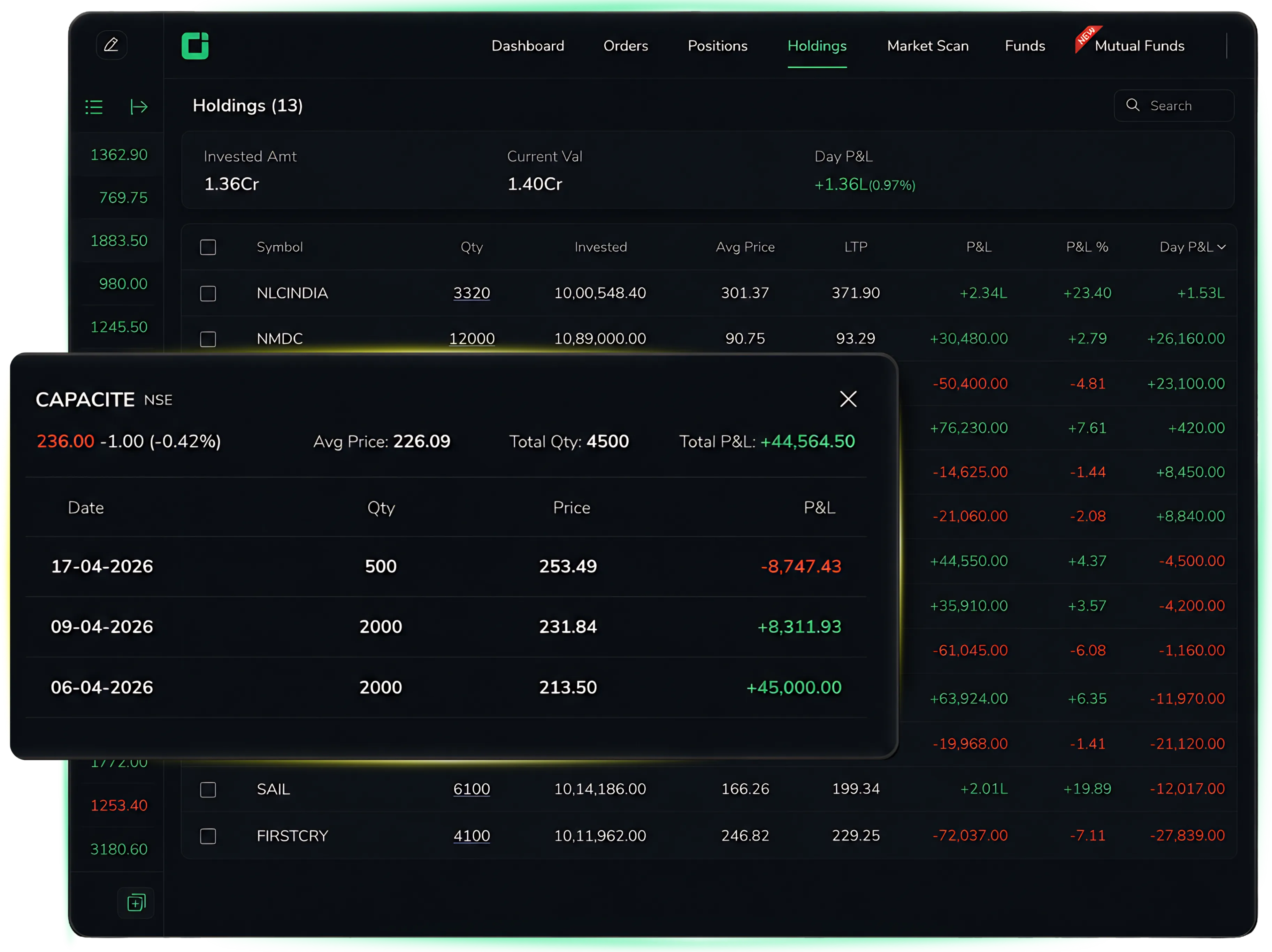Select the Holdings tab
The width and height of the screenshot is (1272, 952).
[817, 46]
